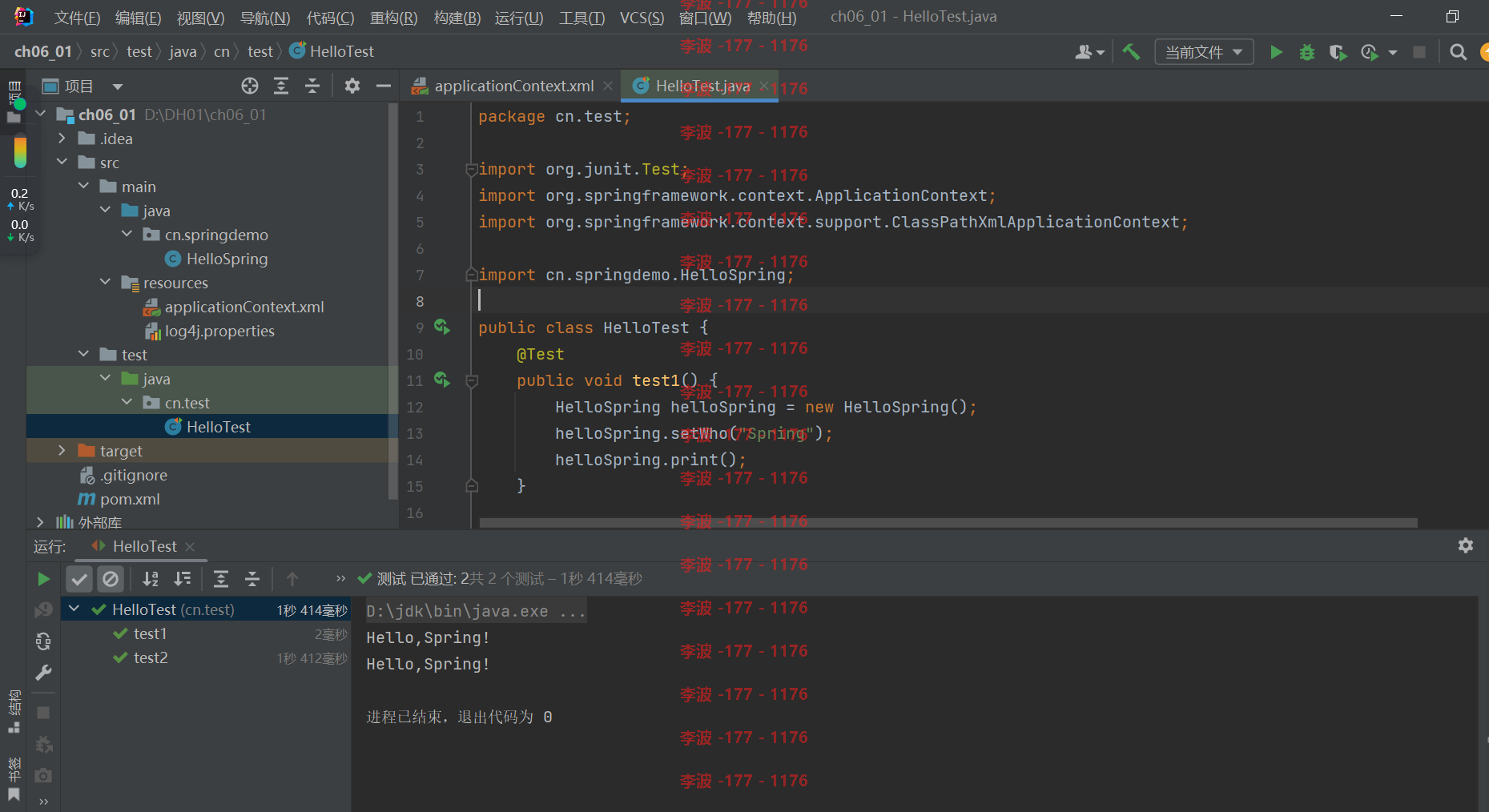This screenshot has width=1489, height=812.
Task: Collapse all in Project panel toolbar
Action: [x=312, y=86]
